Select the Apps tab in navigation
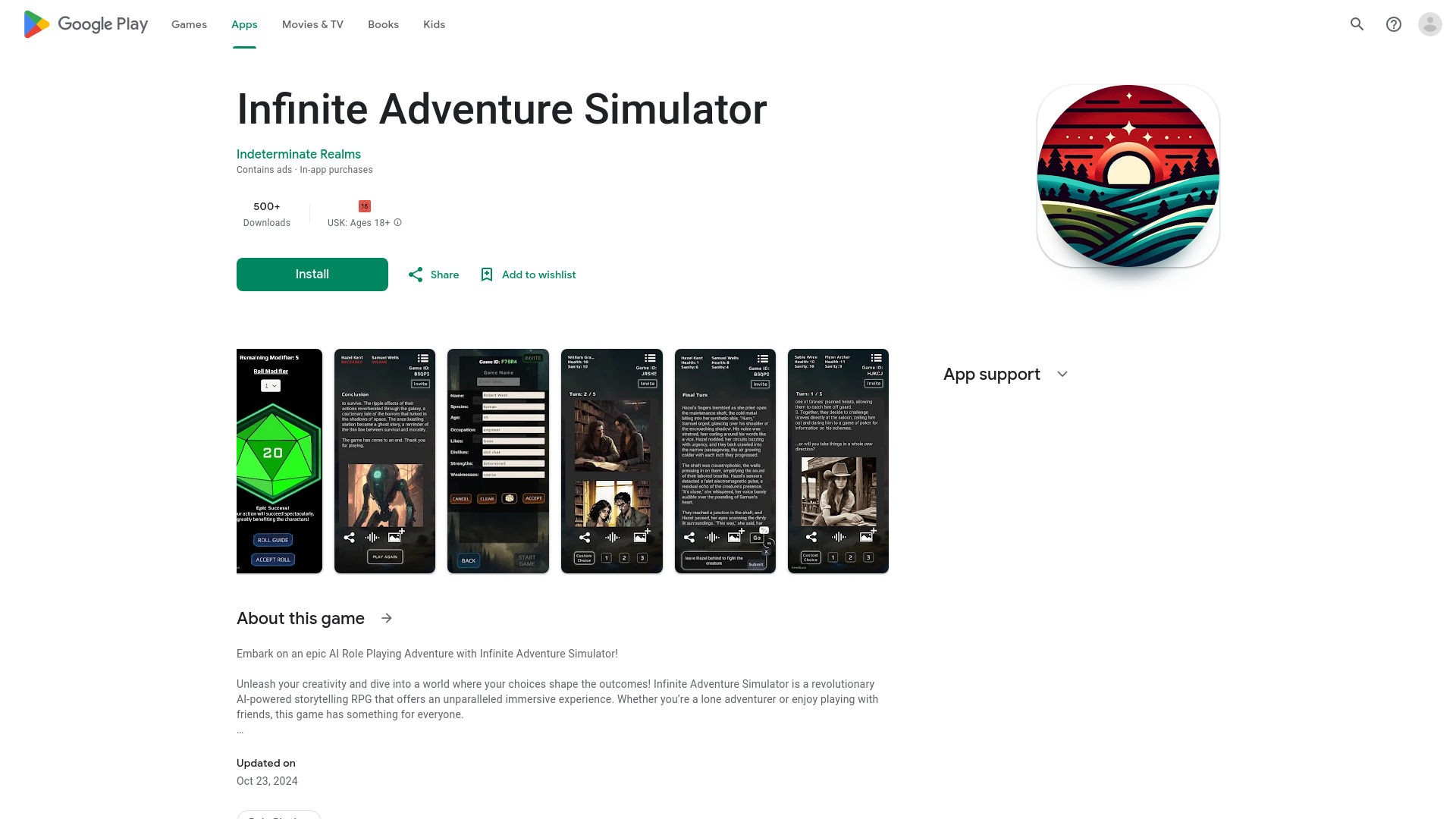Screen dimensions: 1456x819 pyautogui.click(x=244, y=24)
